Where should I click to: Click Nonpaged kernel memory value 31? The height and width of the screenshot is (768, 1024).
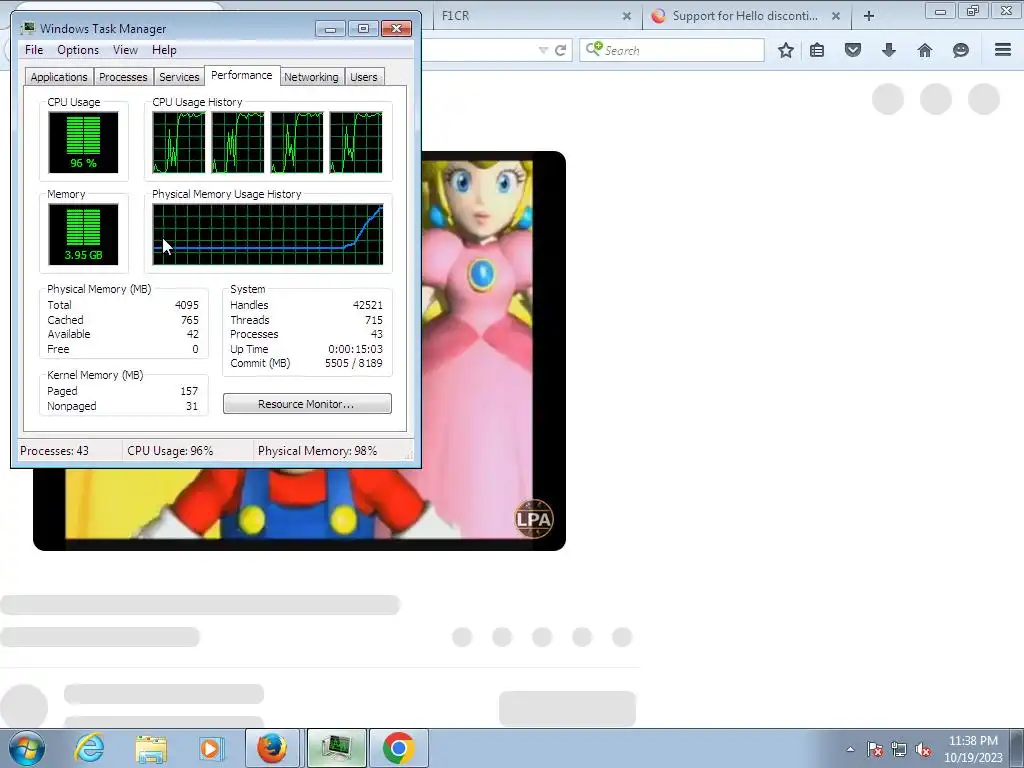pos(191,406)
